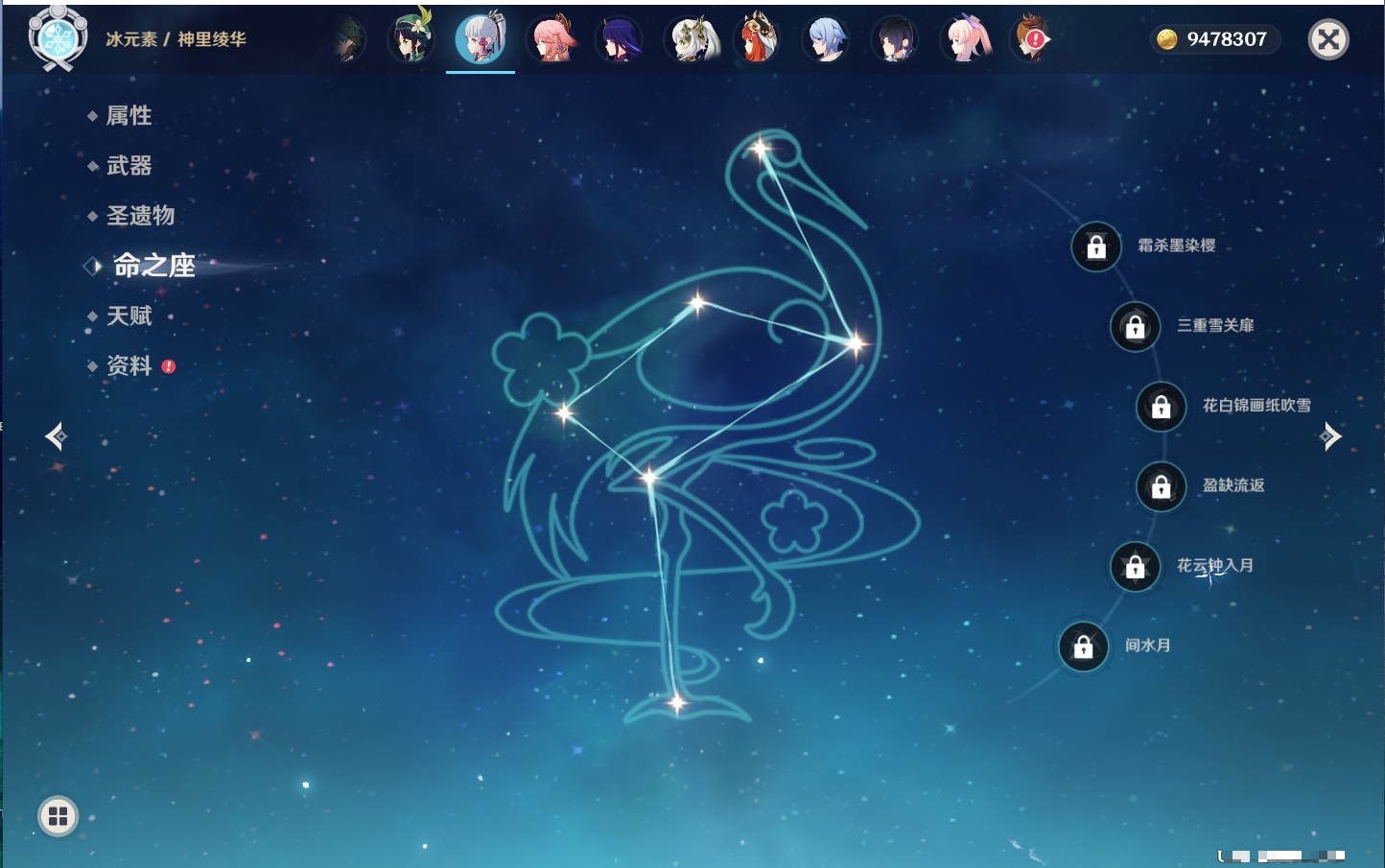This screenshot has height=868, width=1385.
Task: Go to the 天赋 talents menu
Action: click(x=129, y=316)
